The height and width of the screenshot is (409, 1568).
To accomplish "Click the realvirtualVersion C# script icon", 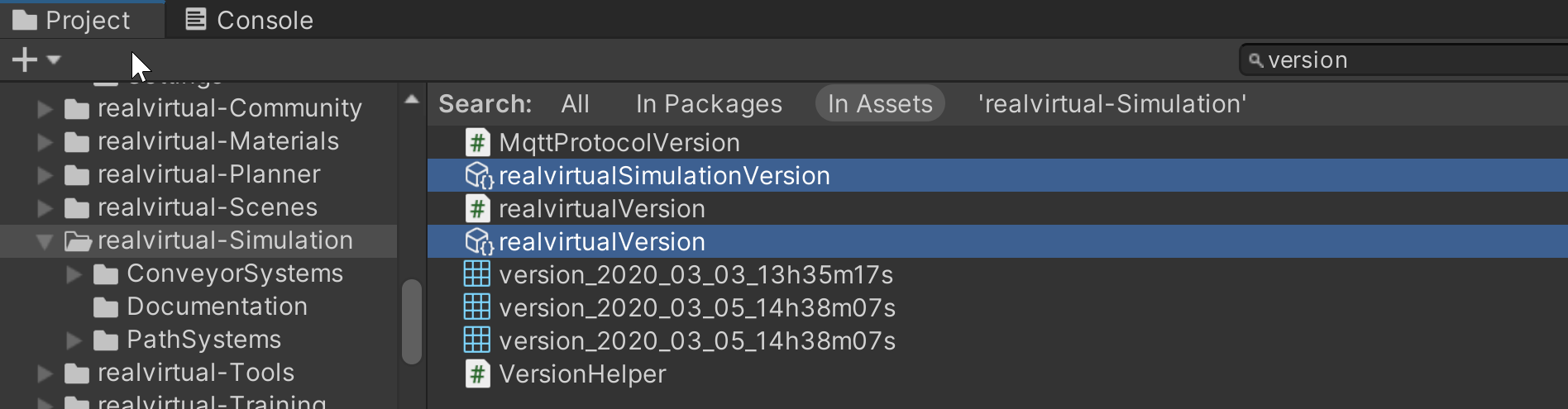I will click(477, 209).
